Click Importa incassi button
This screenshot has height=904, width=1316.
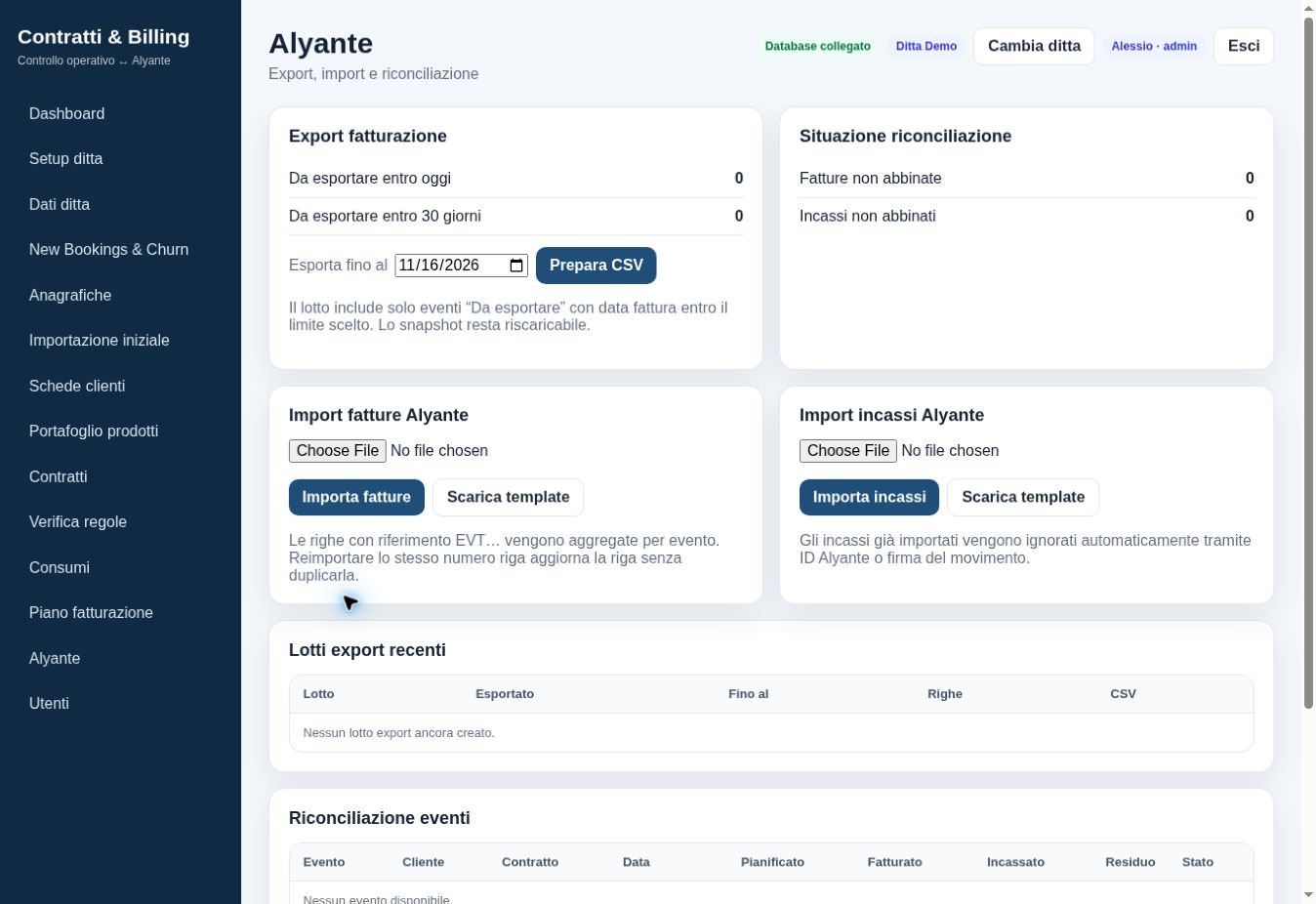869,497
